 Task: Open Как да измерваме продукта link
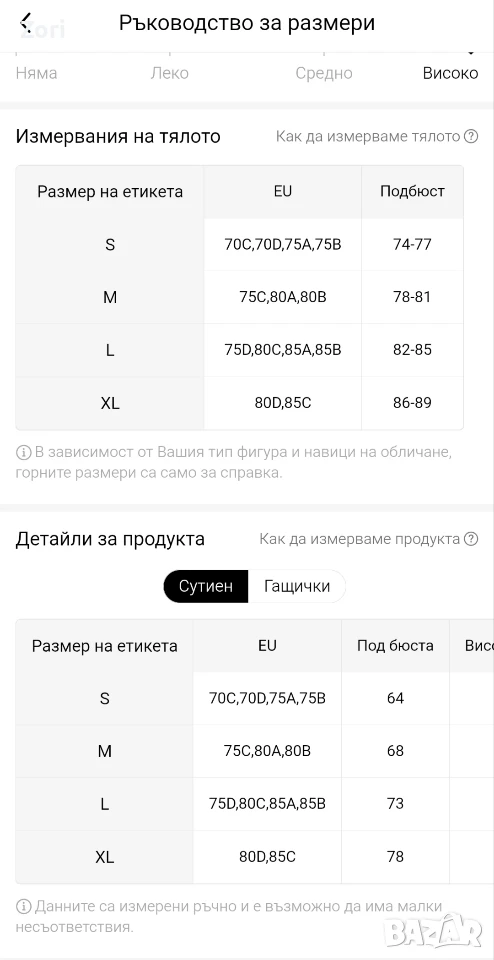click(359, 539)
